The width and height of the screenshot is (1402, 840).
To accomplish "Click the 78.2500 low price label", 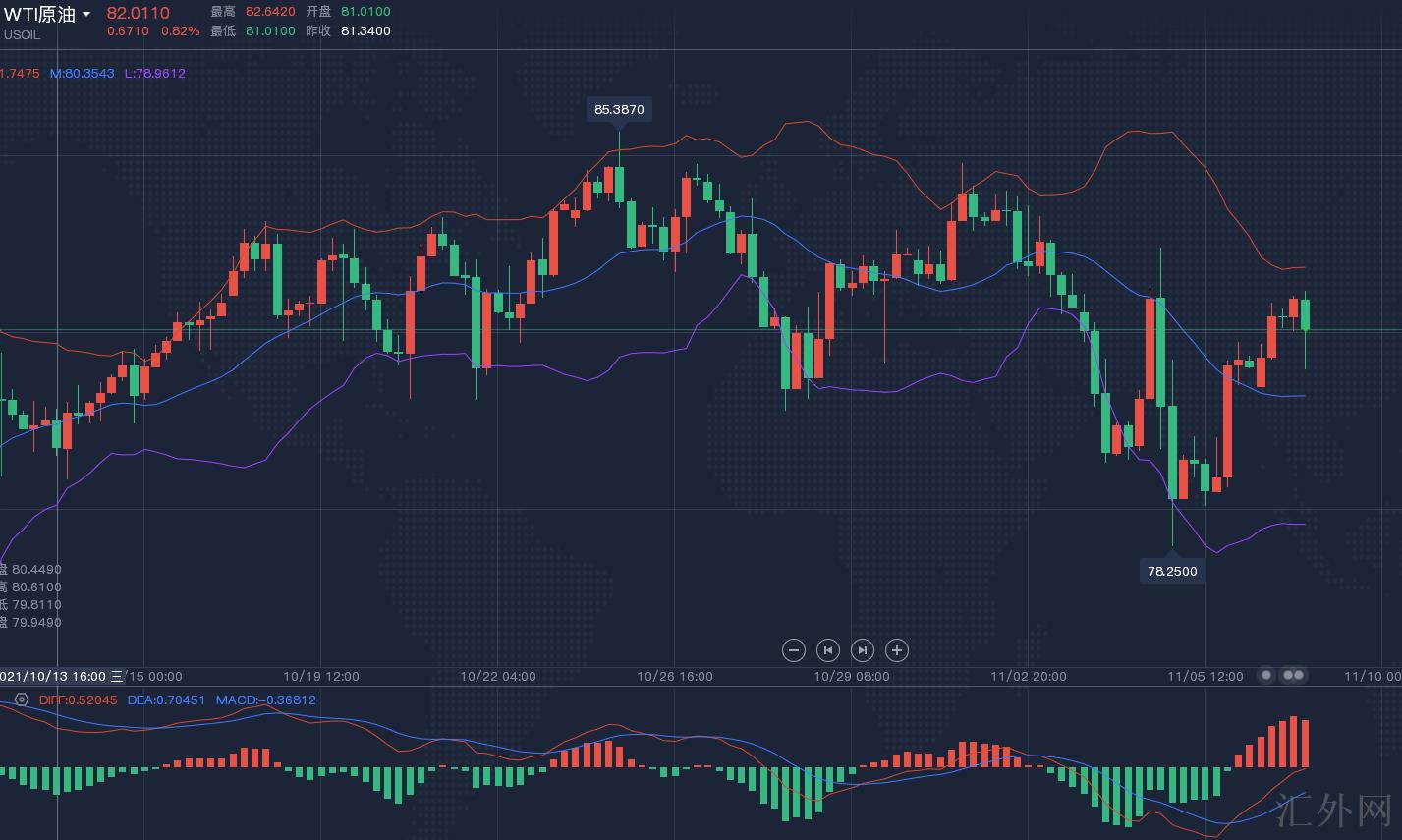I will click(1171, 571).
